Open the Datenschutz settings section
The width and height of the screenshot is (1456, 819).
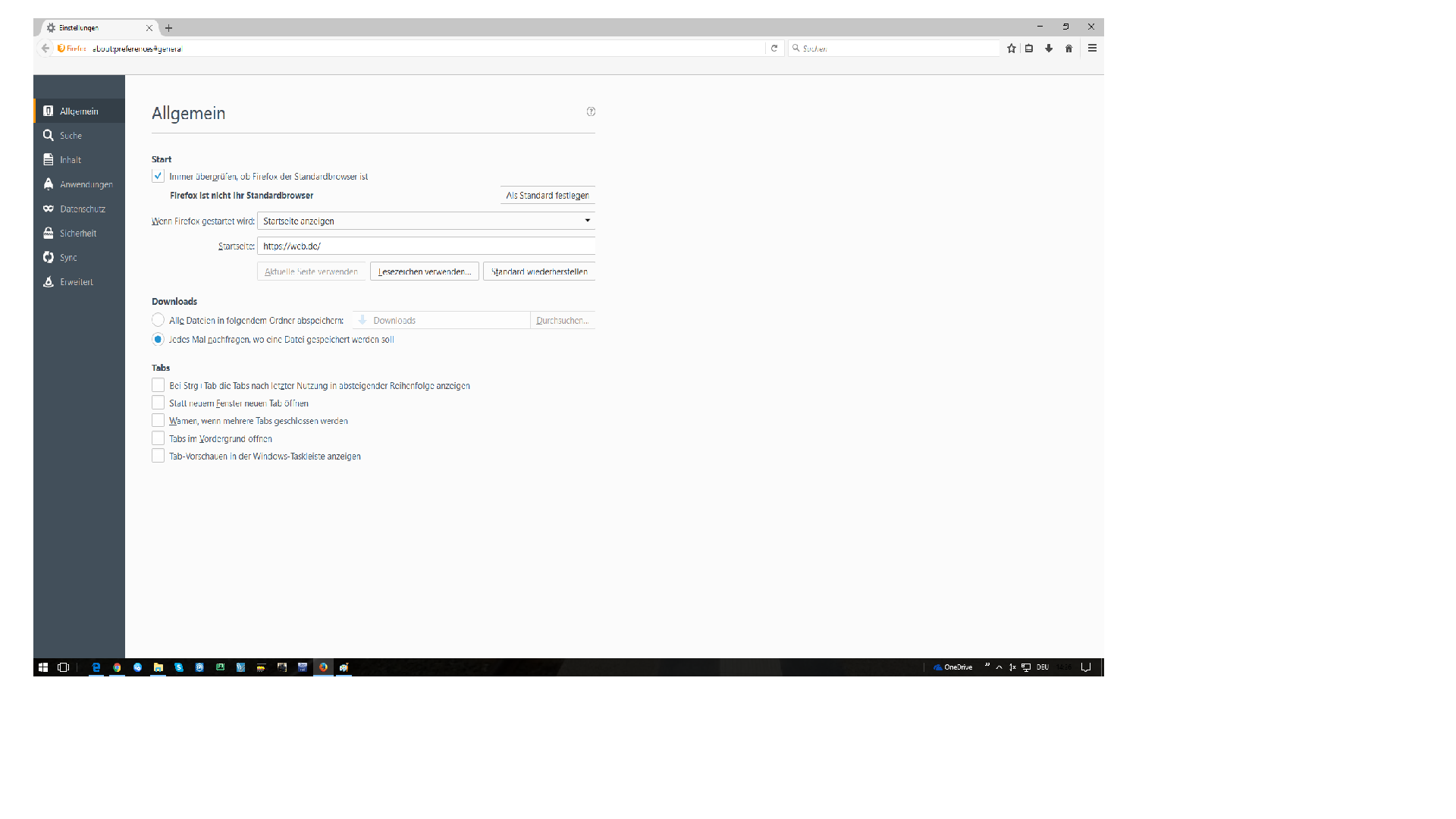82,209
